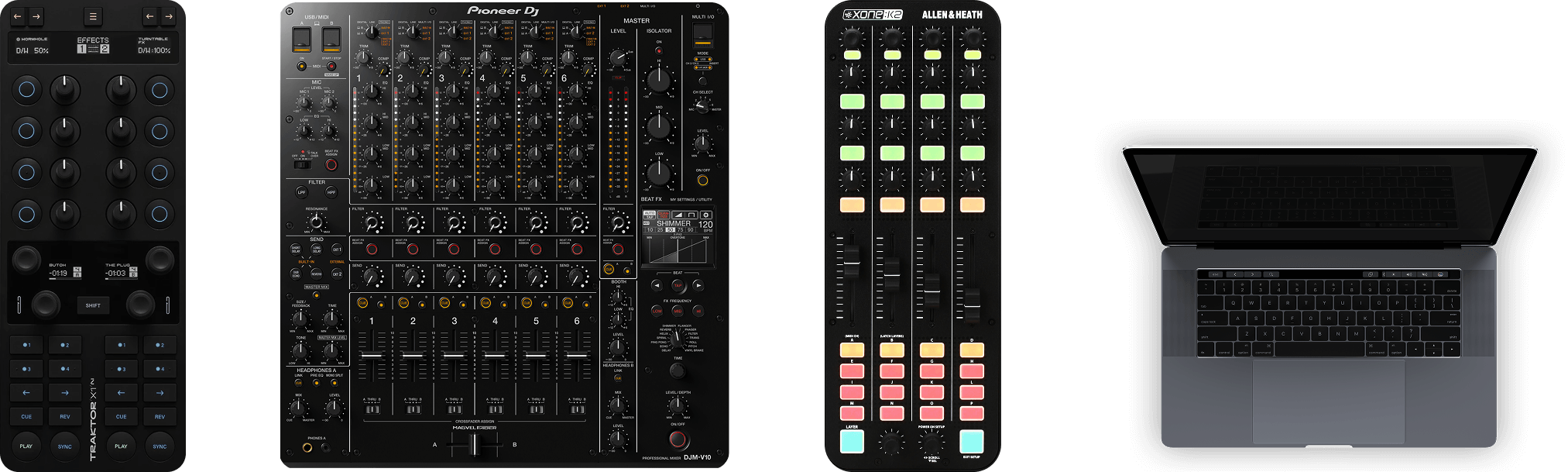Image resolution: width=1568 pixels, height=472 pixels.
Task: Select the Long Delay send effect
Action: coord(317,250)
